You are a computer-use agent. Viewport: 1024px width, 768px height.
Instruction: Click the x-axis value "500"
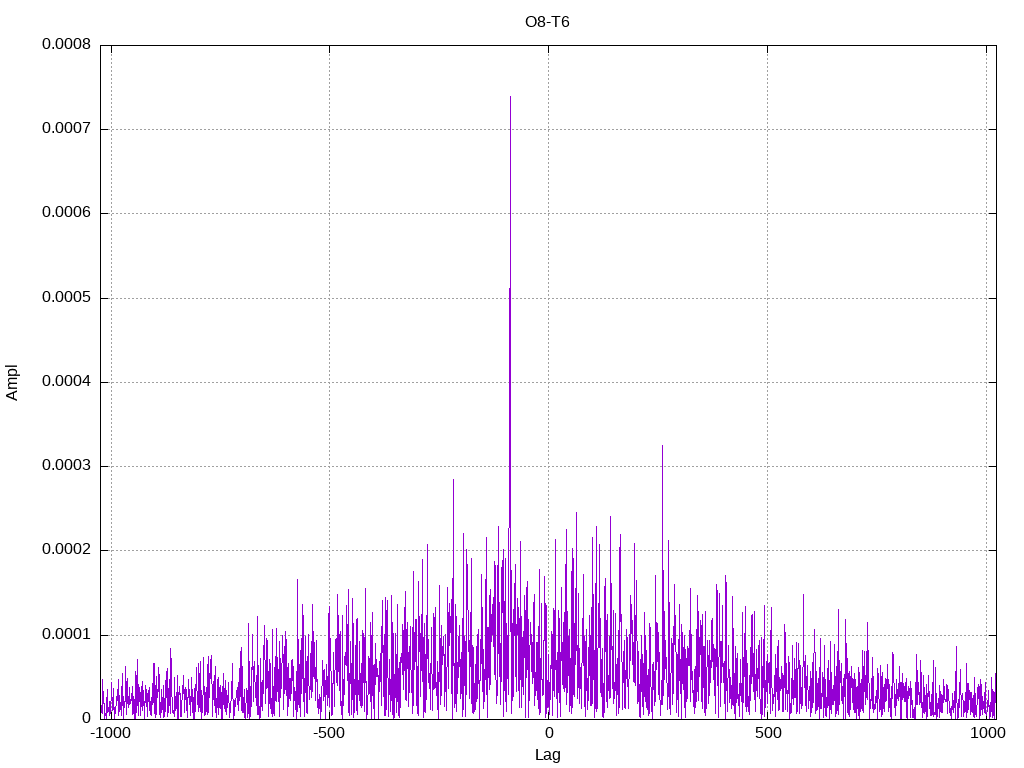coord(768,733)
